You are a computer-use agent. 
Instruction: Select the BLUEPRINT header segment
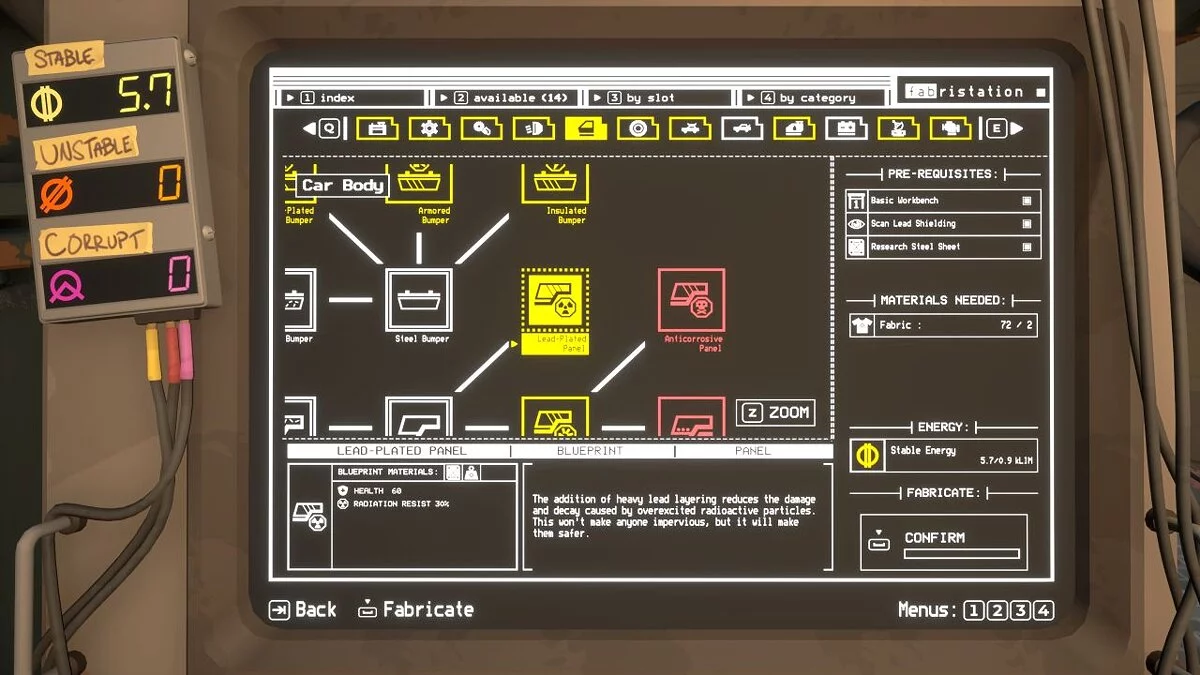(x=589, y=451)
